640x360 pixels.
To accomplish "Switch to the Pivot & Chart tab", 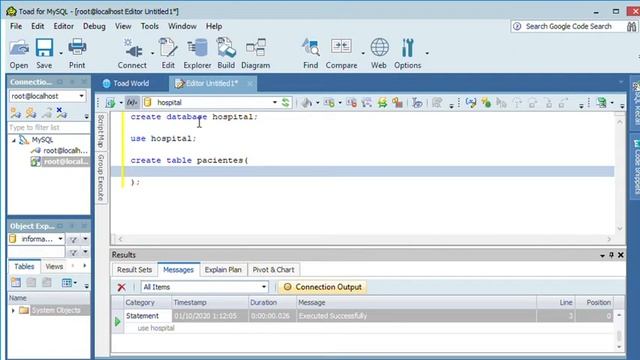I will (x=273, y=270).
